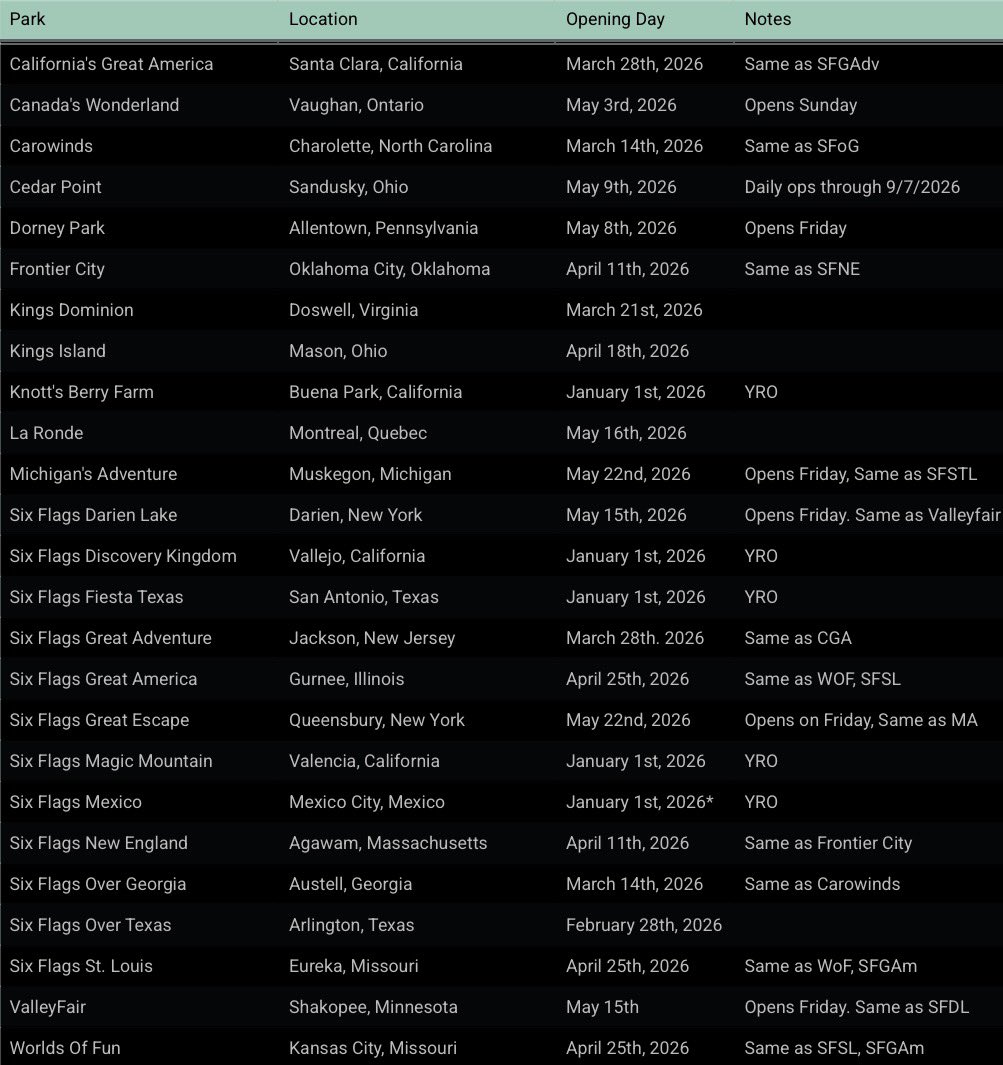1003x1065 pixels.
Task: Click Kansas City, Missouri location
Action: click(373, 1047)
